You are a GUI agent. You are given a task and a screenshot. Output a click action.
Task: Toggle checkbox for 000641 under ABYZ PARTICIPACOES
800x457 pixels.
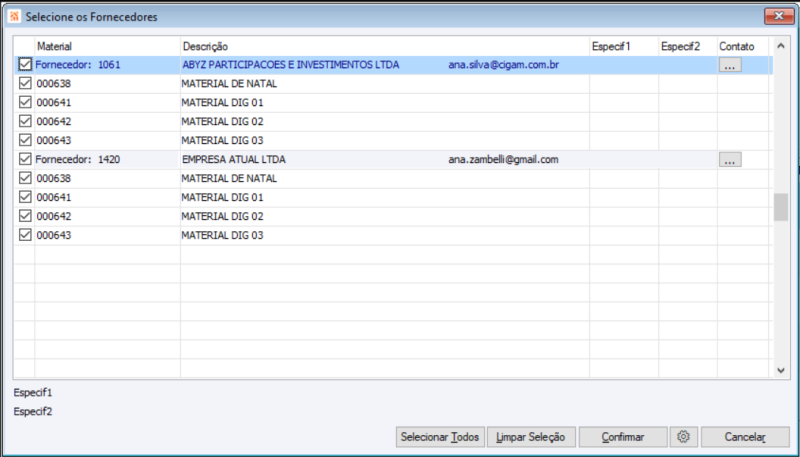coord(25,102)
